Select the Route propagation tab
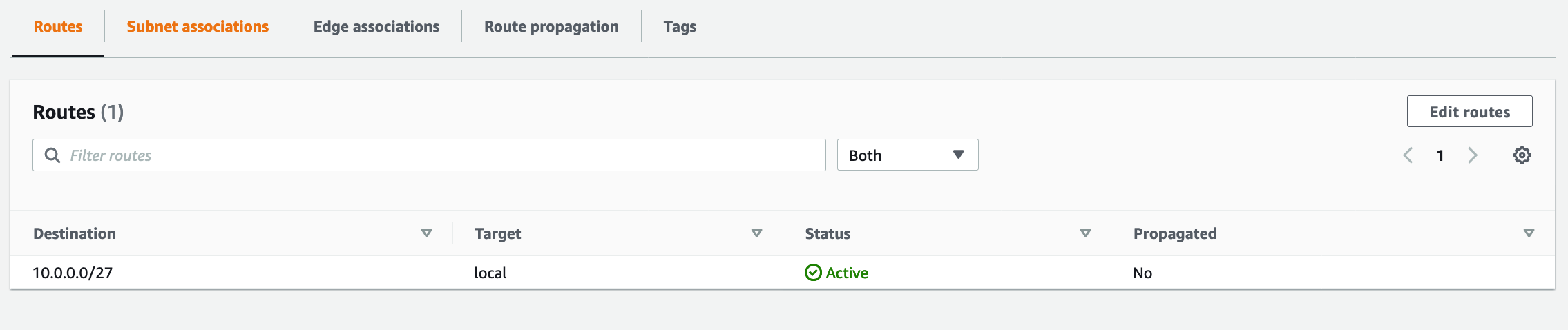 coord(551,26)
